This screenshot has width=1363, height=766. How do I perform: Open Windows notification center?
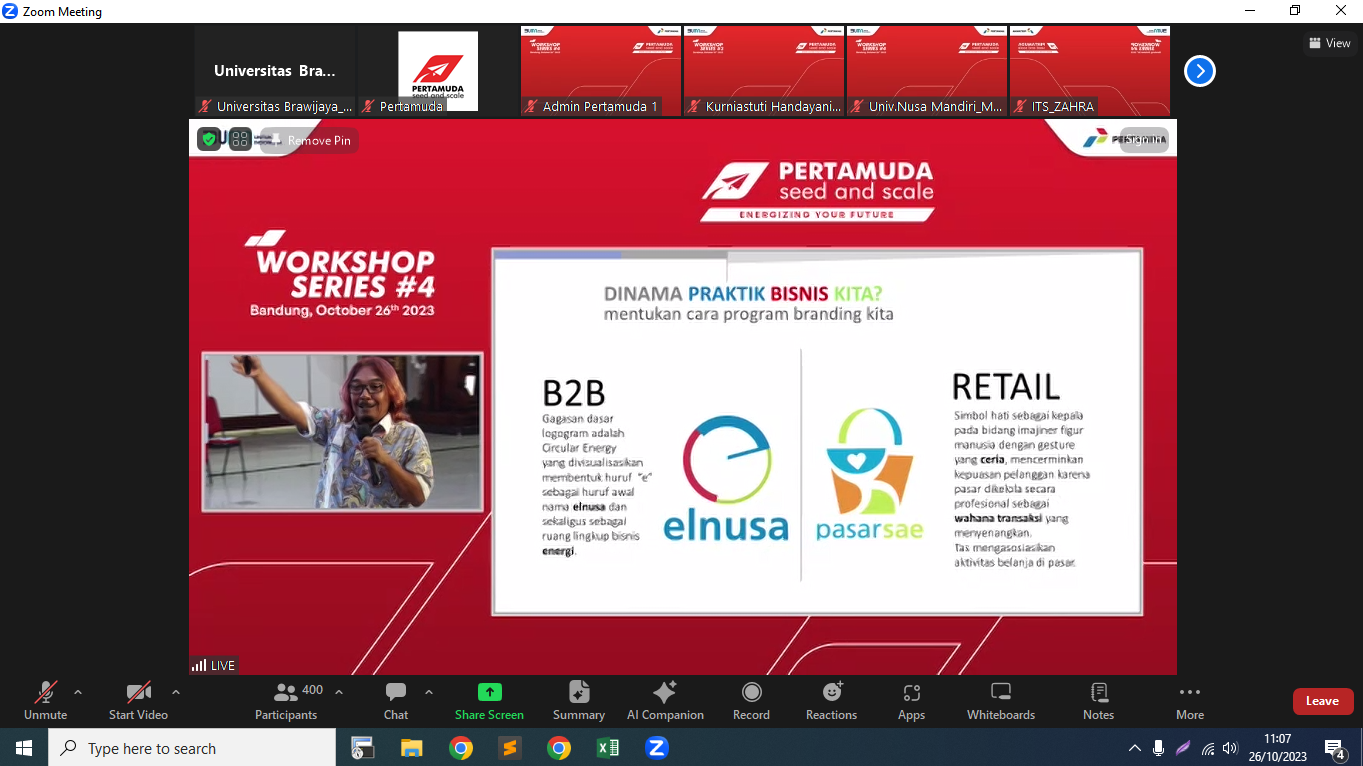[x=1334, y=748]
